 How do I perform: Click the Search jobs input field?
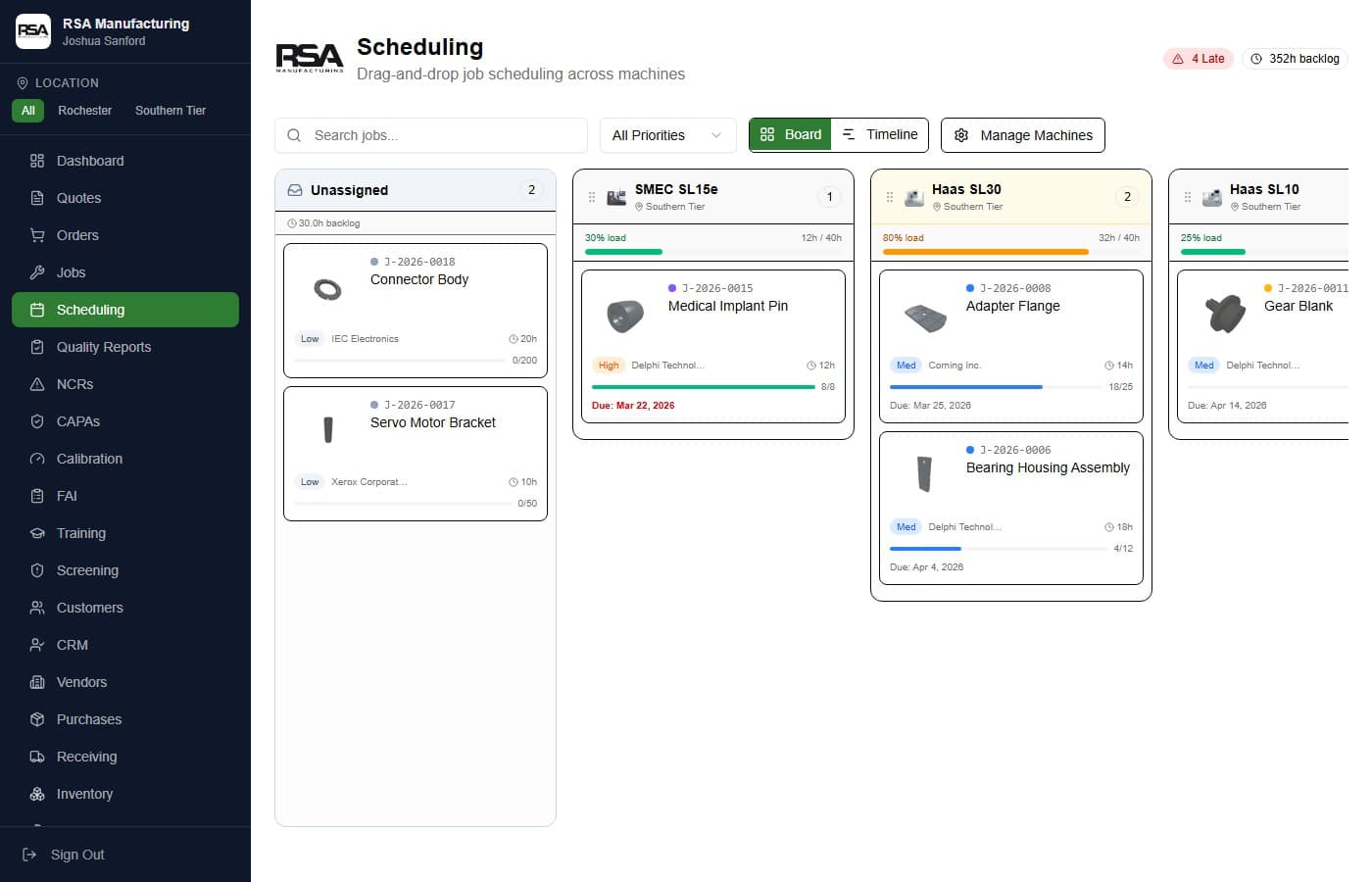click(x=430, y=135)
